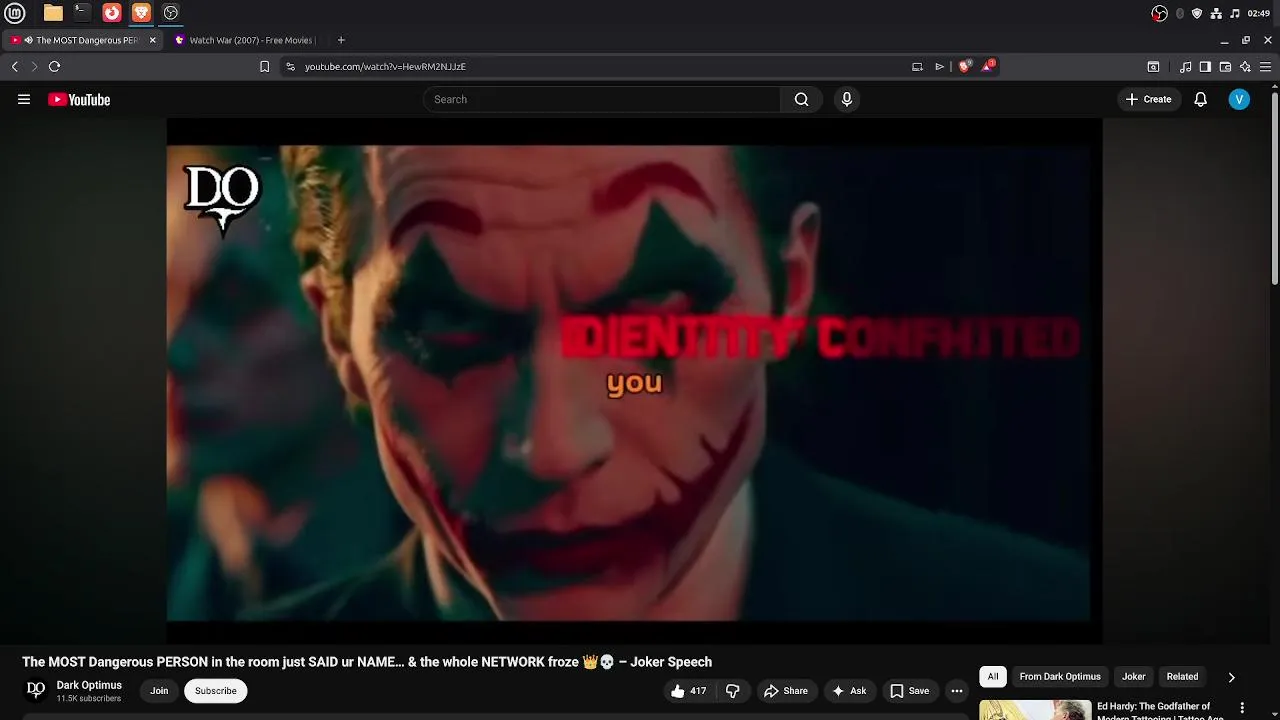Open the Dark Optimus channel name link
This screenshot has height=720, width=1280.
(x=89, y=685)
